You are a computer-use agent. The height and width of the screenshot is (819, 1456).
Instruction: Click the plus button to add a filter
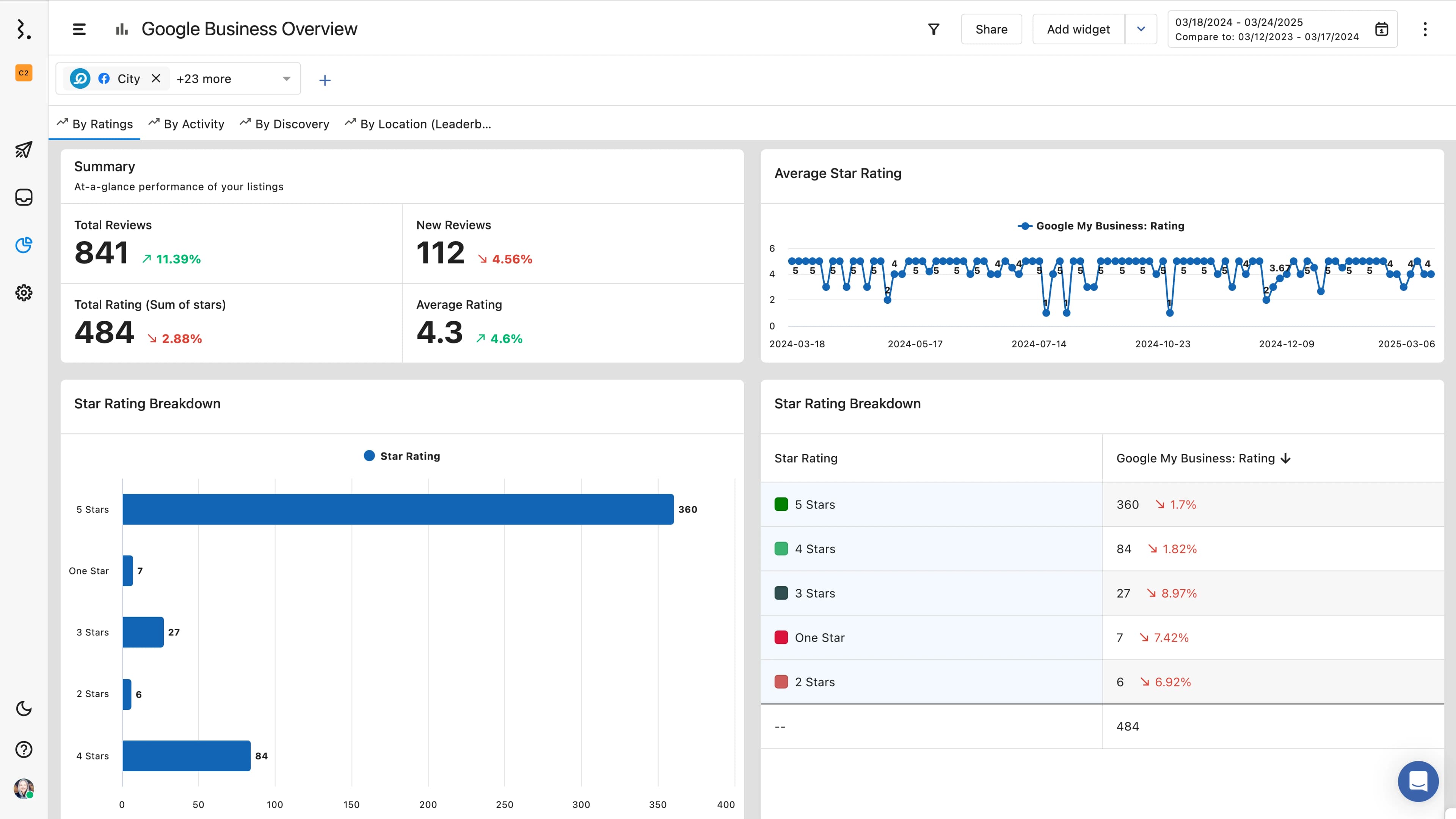[x=325, y=80]
